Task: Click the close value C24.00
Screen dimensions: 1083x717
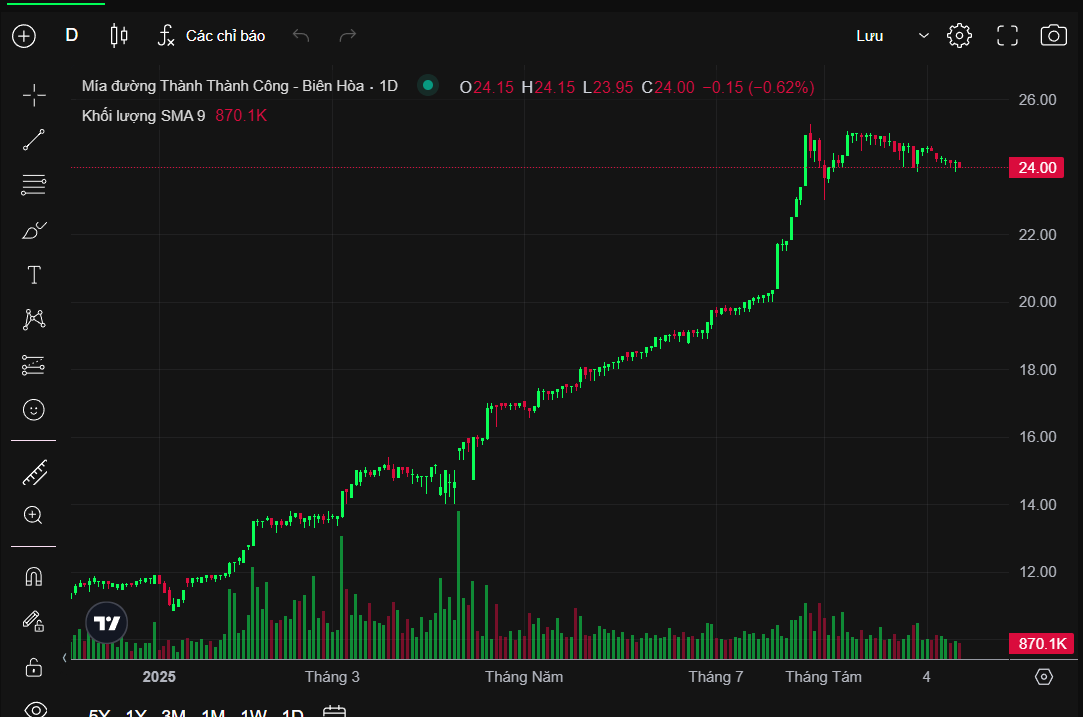Action: (668, 88)
